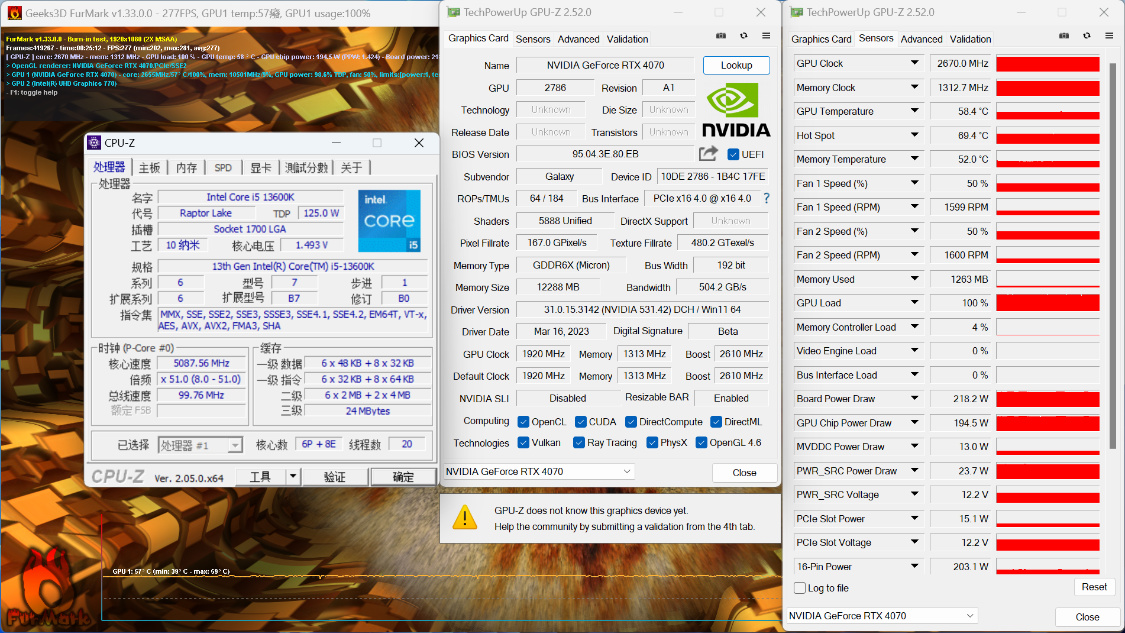Click the yellow warning icon in GPU-Z notice
Image resolution: width=1125 pixels, height=633 pixels.
pyautogui.click(x=465, y=517)
